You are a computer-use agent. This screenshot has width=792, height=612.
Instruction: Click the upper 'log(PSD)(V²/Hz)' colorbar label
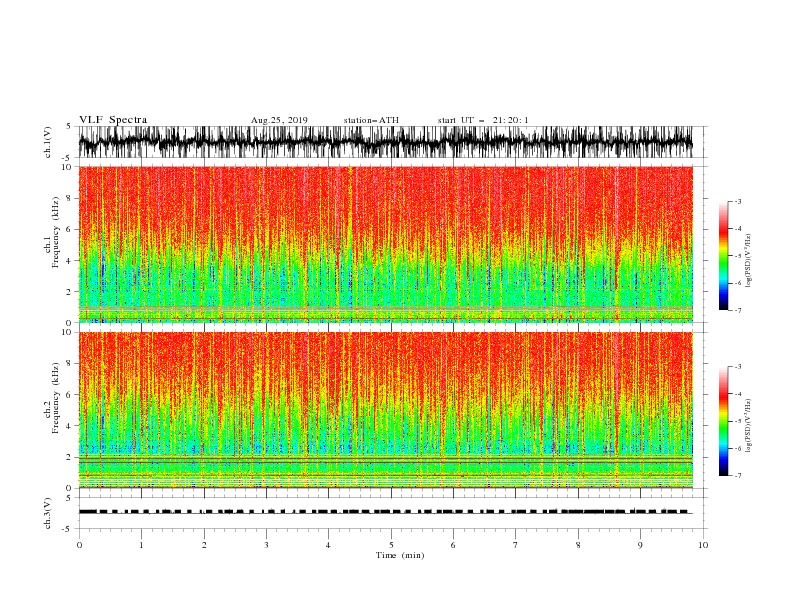[748, 261]
